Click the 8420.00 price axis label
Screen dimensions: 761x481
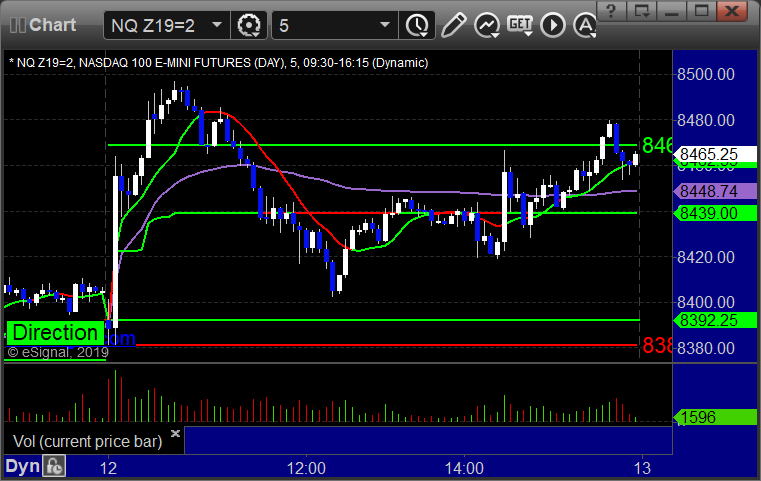706,257
